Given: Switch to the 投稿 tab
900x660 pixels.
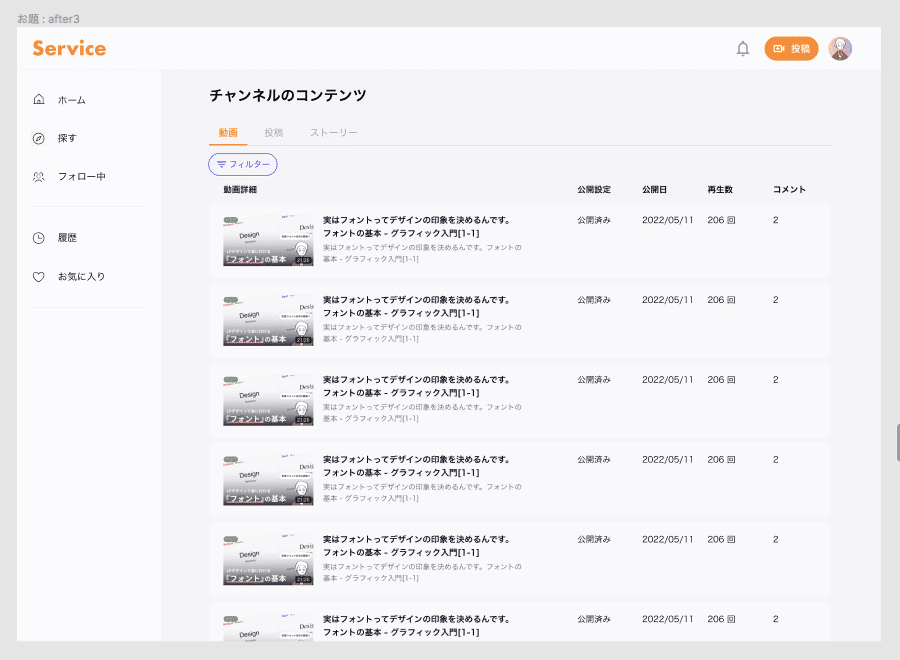Looking at the screenshot, I should tap(274, 133).
